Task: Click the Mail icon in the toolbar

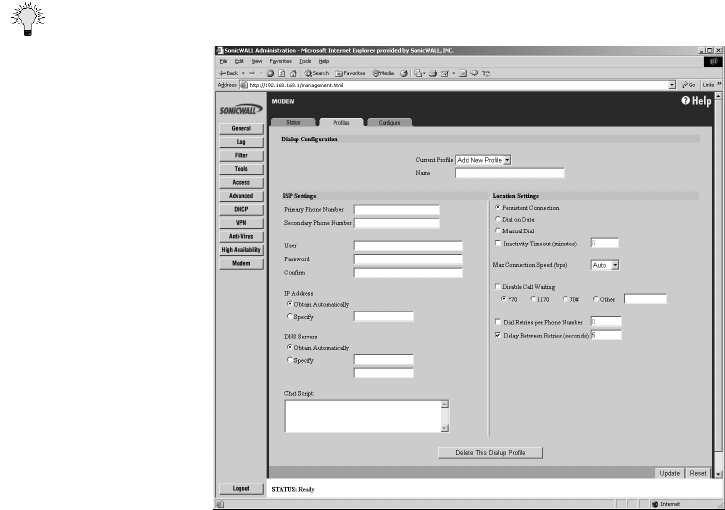Action: pos(418,73)
